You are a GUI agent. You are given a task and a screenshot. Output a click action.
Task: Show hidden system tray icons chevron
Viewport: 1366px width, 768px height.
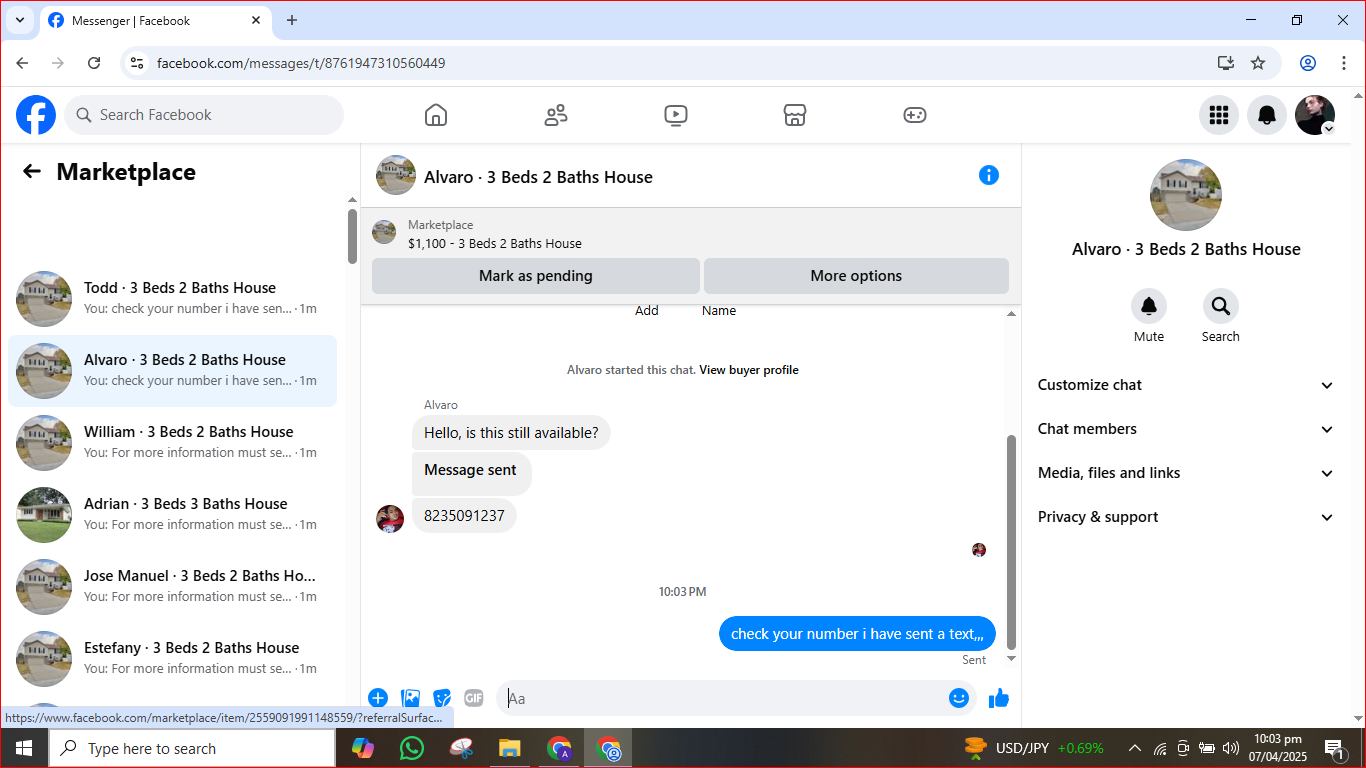1135,748
